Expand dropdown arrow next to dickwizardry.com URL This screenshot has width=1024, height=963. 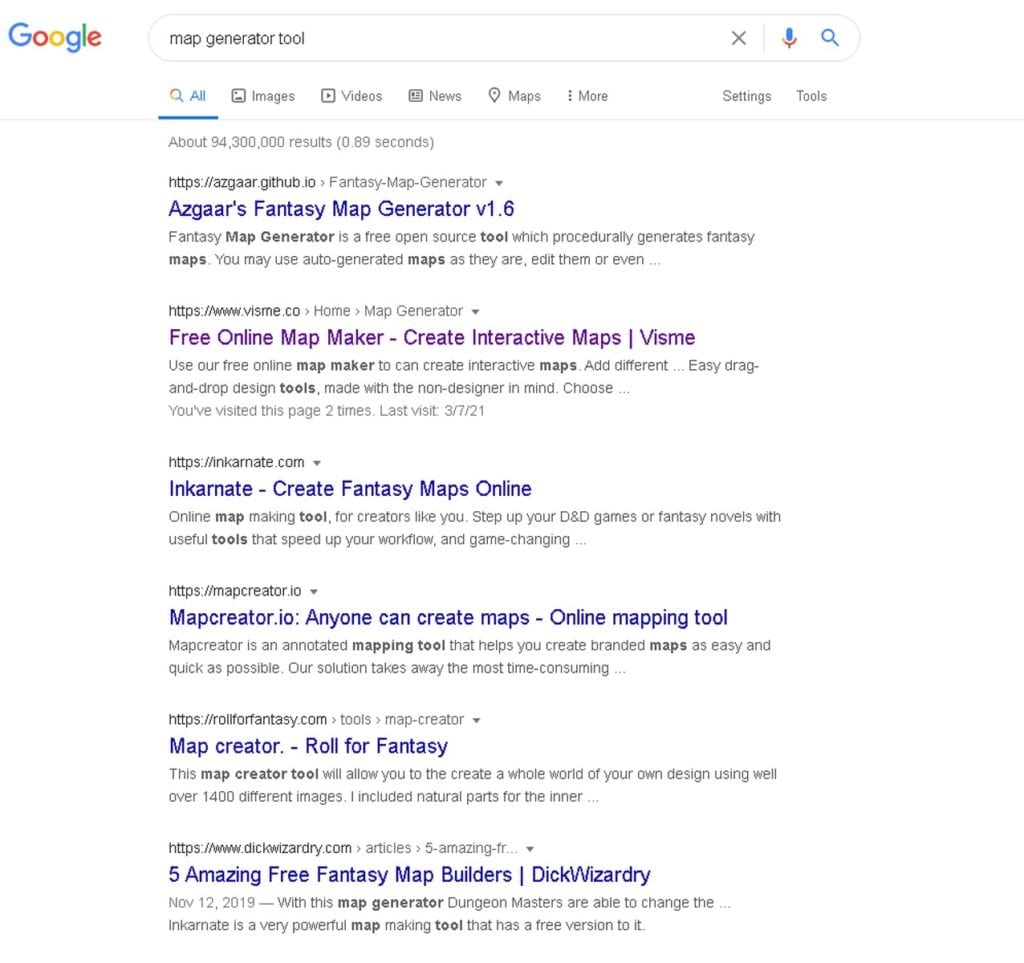pos(530,849)
